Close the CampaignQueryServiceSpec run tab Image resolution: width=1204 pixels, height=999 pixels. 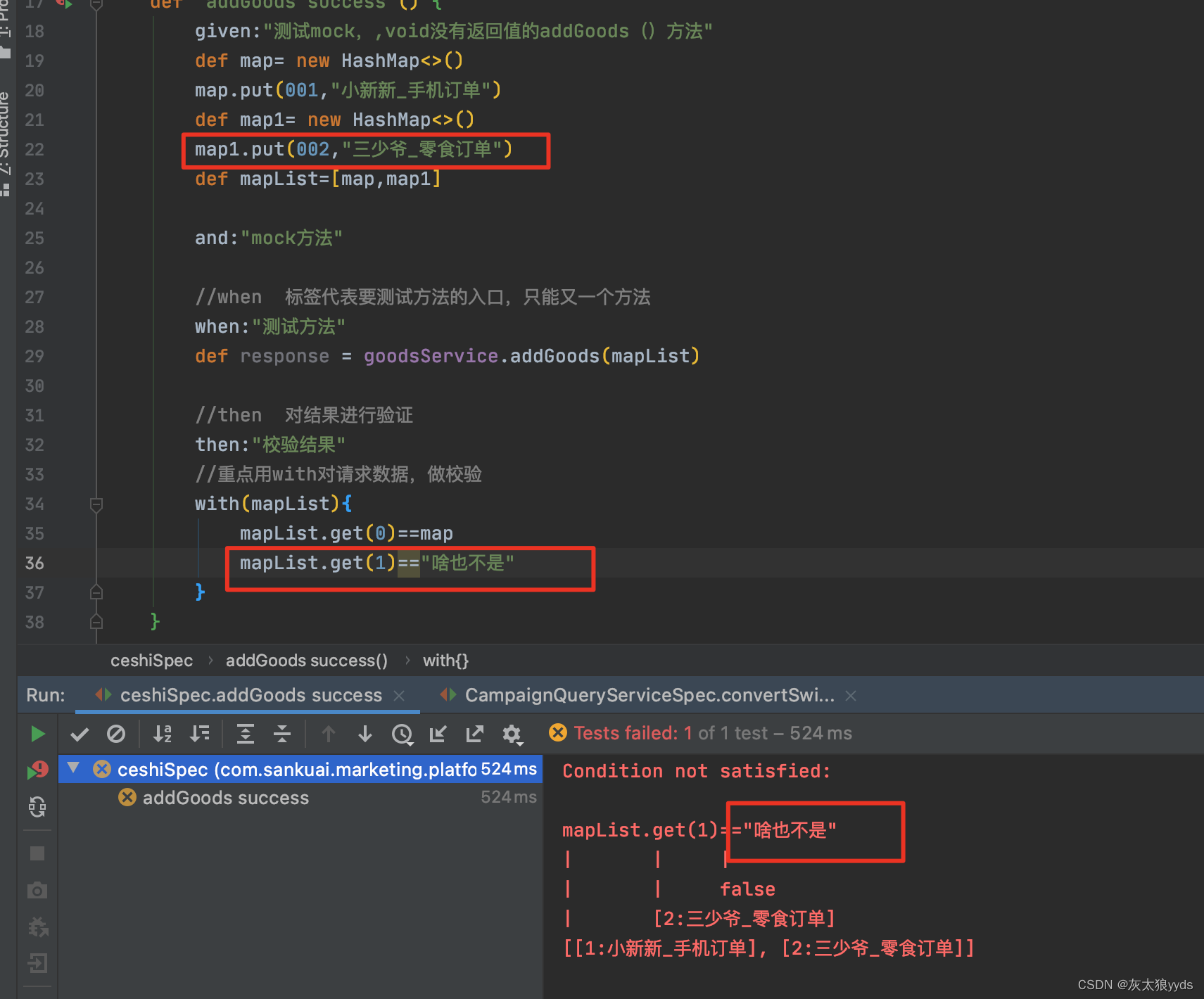click(851, 696)
